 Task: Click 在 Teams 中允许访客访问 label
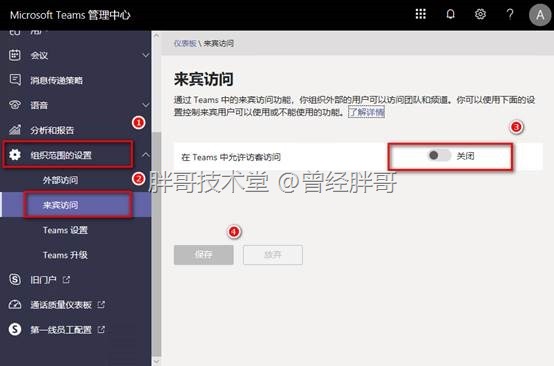(231, 157)
